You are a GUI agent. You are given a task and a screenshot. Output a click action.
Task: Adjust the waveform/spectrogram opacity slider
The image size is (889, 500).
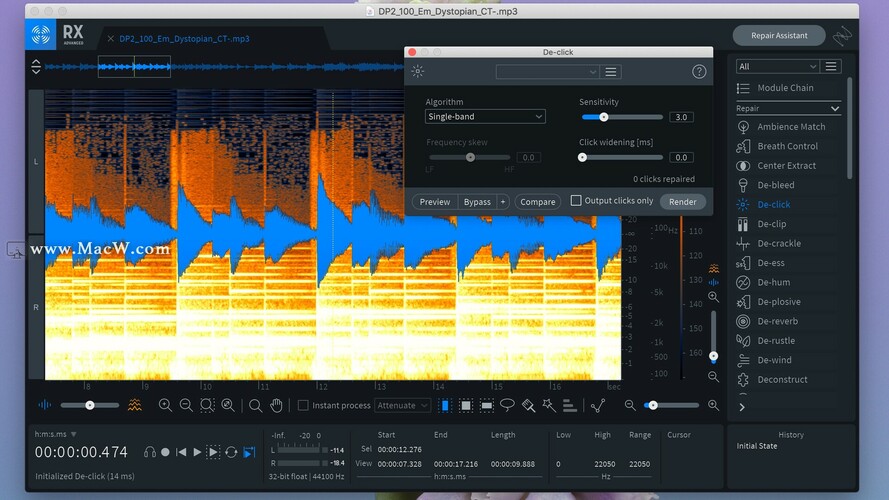90,405
